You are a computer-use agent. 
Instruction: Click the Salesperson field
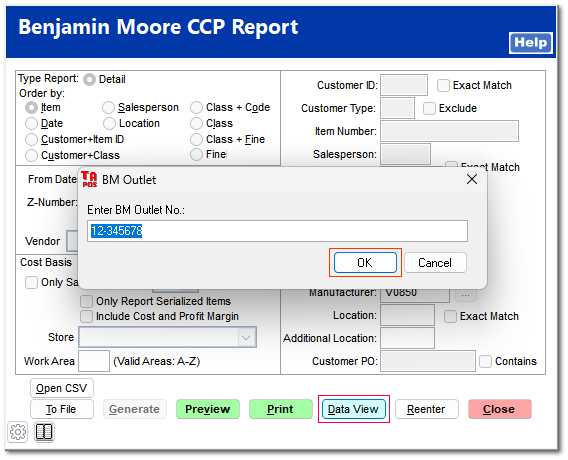[x=405, y=154]
